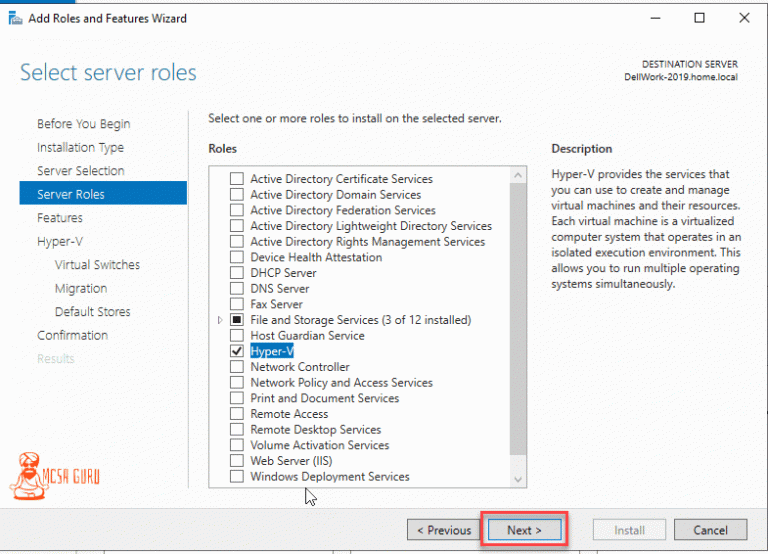Minimize the wizard window
Viewport: 768px width, 554px height.
pos(655,18)
